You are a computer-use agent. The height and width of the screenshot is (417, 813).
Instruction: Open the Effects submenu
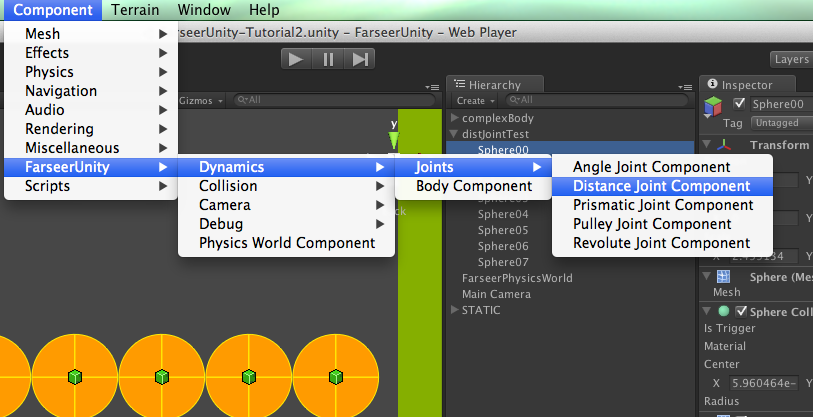coord(91,53)
